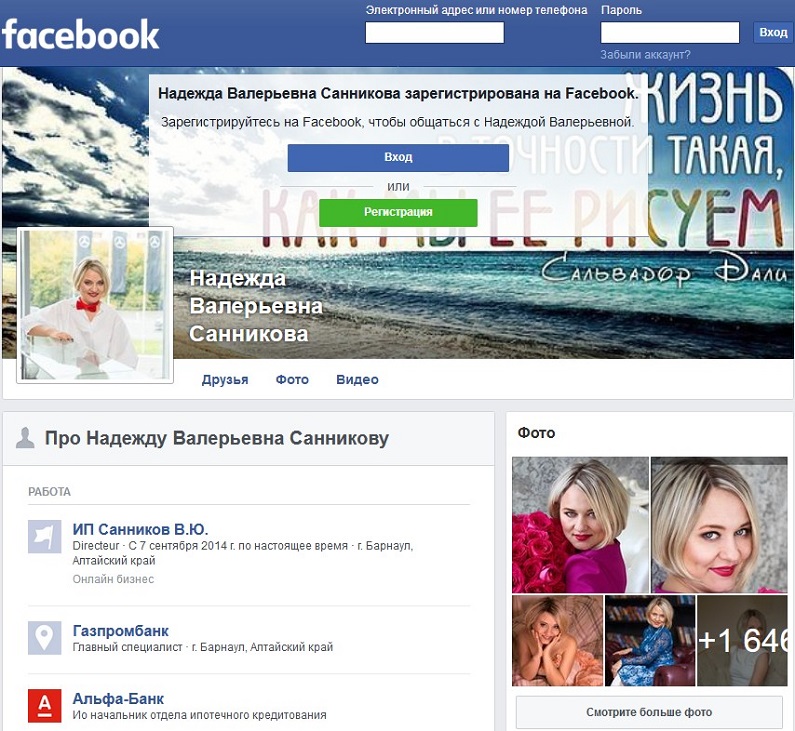Click the header Вход login button
Viewport: 795px width, 731px height.
773,32
